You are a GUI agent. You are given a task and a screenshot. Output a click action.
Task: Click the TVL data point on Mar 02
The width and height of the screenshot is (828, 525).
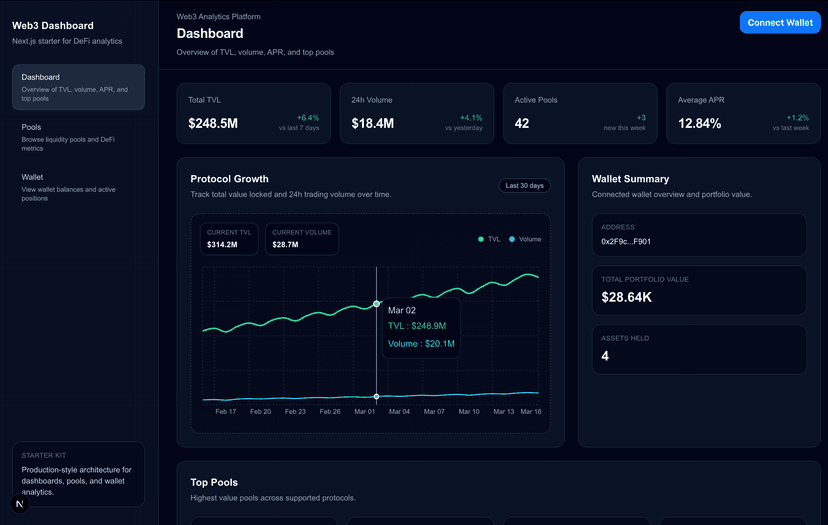pyautogui.click(x=376, y=303)
